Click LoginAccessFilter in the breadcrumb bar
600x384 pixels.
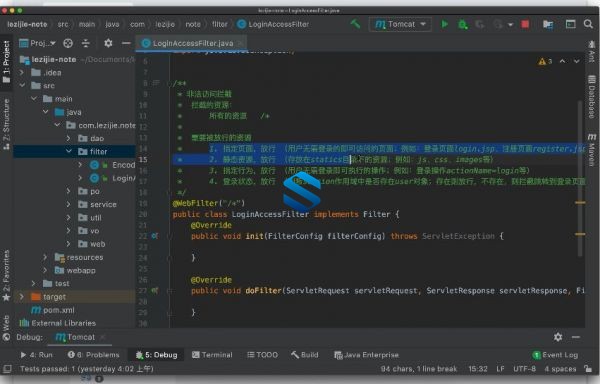pyautogui.click(x=273, y=24)
